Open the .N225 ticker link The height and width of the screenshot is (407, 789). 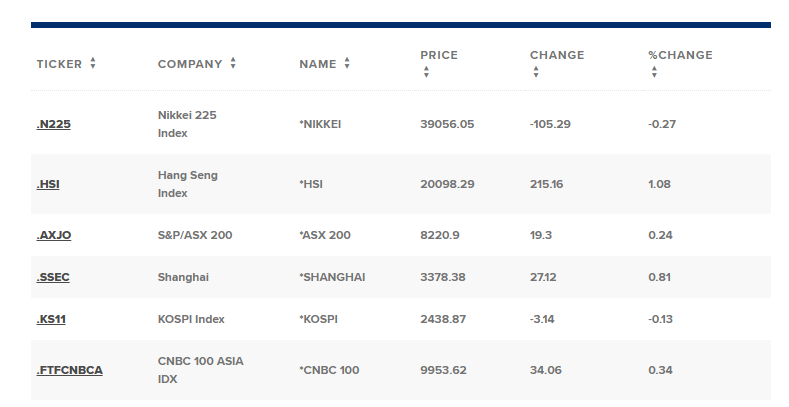(53, 124)
